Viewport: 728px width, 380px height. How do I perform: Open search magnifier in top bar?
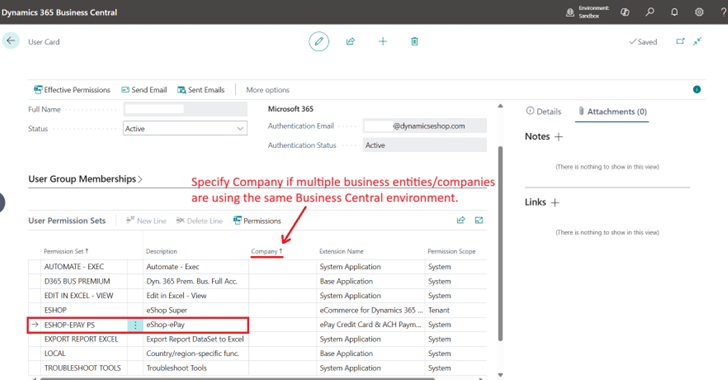point(650,12)
